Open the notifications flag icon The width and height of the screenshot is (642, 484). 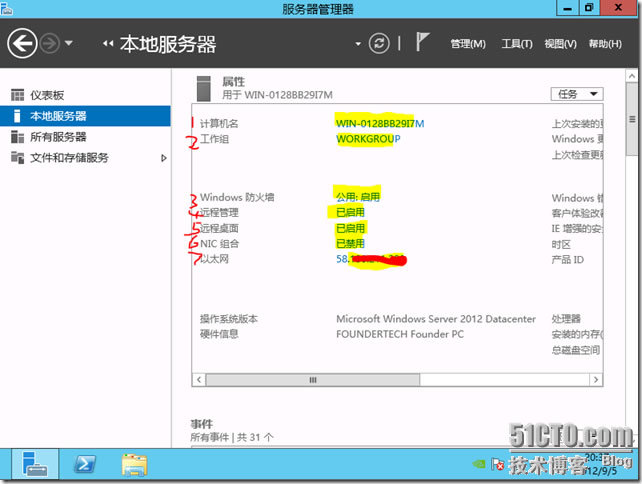coord(423,43)
